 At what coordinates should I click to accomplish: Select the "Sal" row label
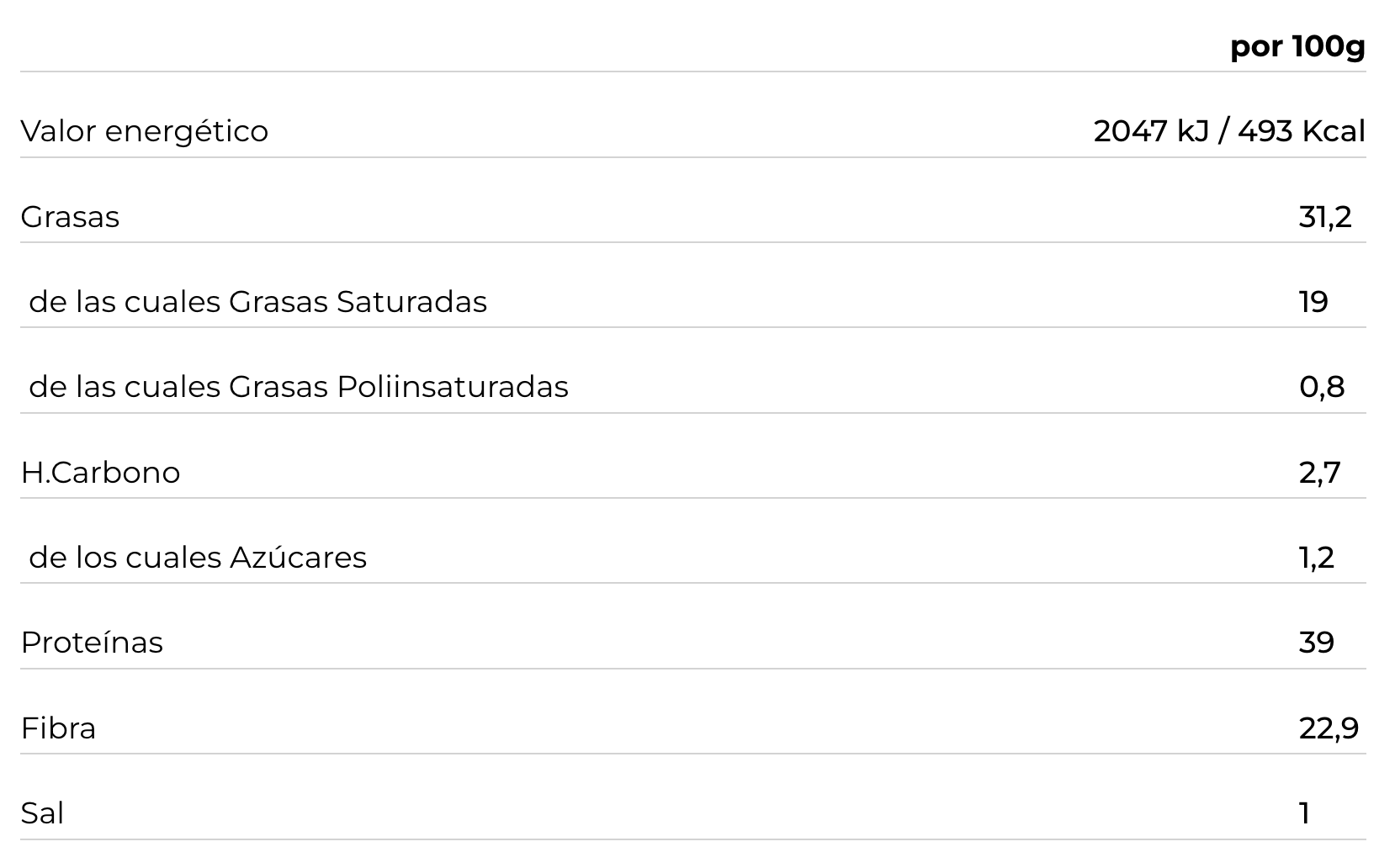(42, 813)
